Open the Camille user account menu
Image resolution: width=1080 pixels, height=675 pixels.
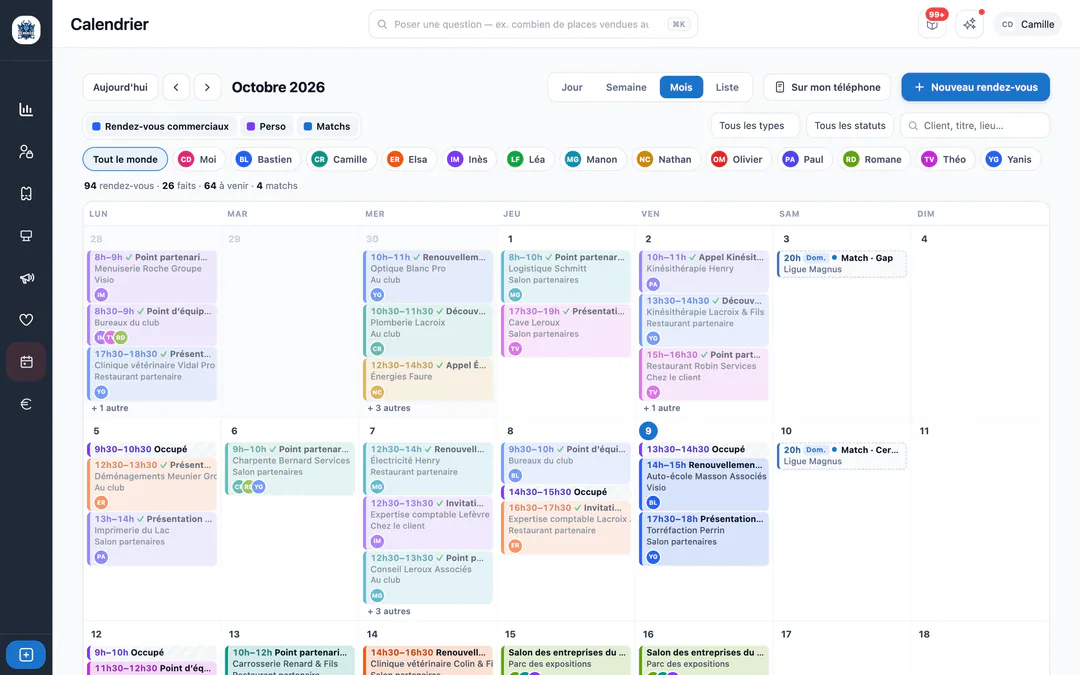(x=1028, y=24)
